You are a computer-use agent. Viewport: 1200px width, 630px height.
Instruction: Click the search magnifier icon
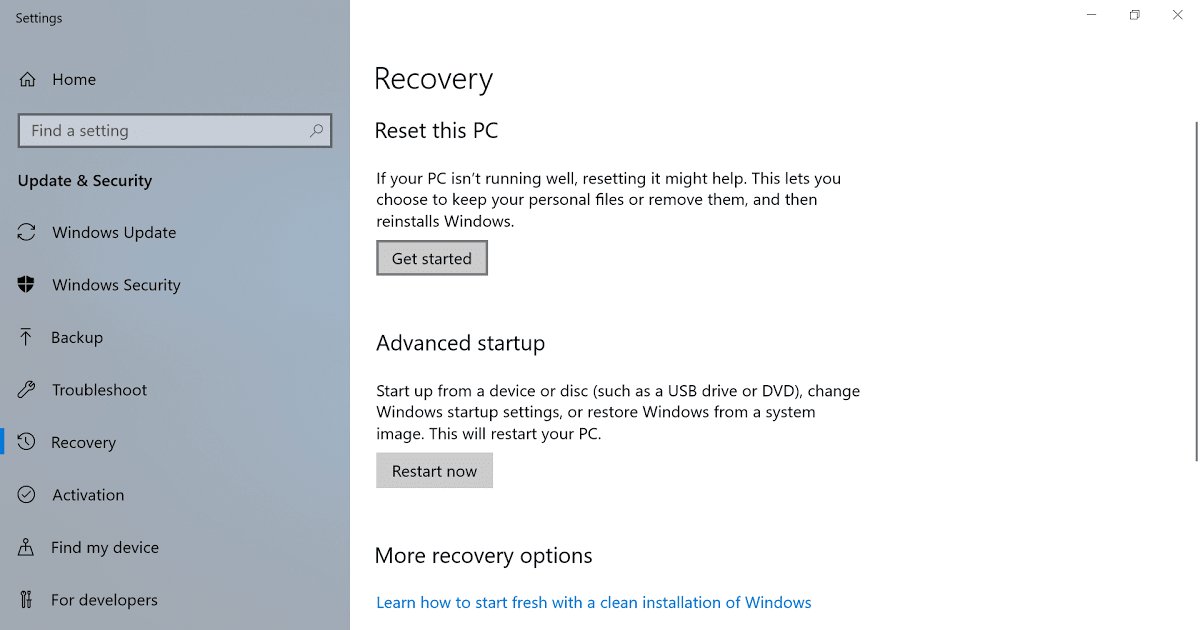click(317, 130)
